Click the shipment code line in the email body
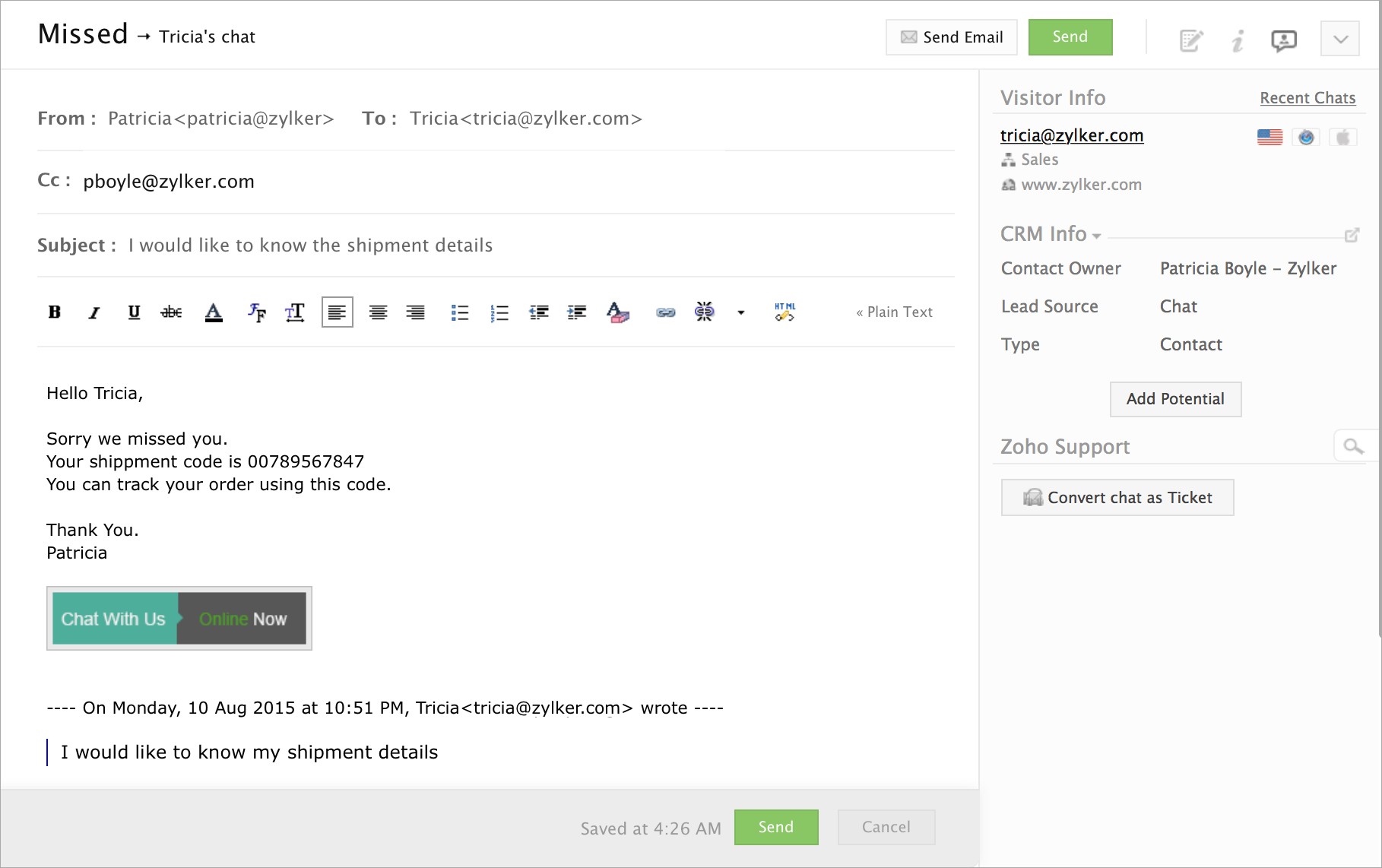This screenshot has width=1382, height=868. pyautogui.click(x=205, y=461)
